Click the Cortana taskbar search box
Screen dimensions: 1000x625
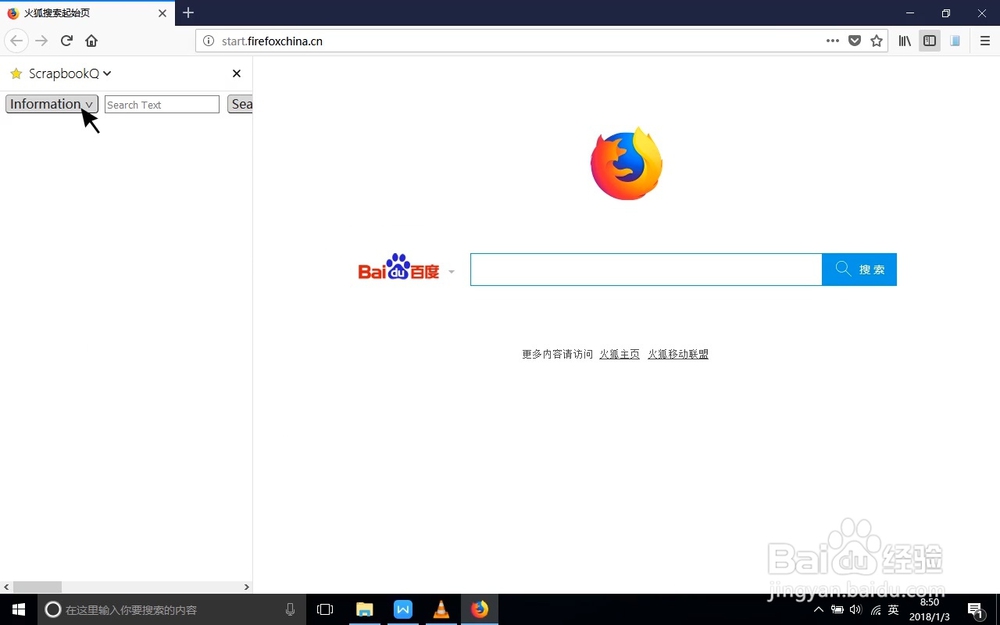tap(172, 610)
